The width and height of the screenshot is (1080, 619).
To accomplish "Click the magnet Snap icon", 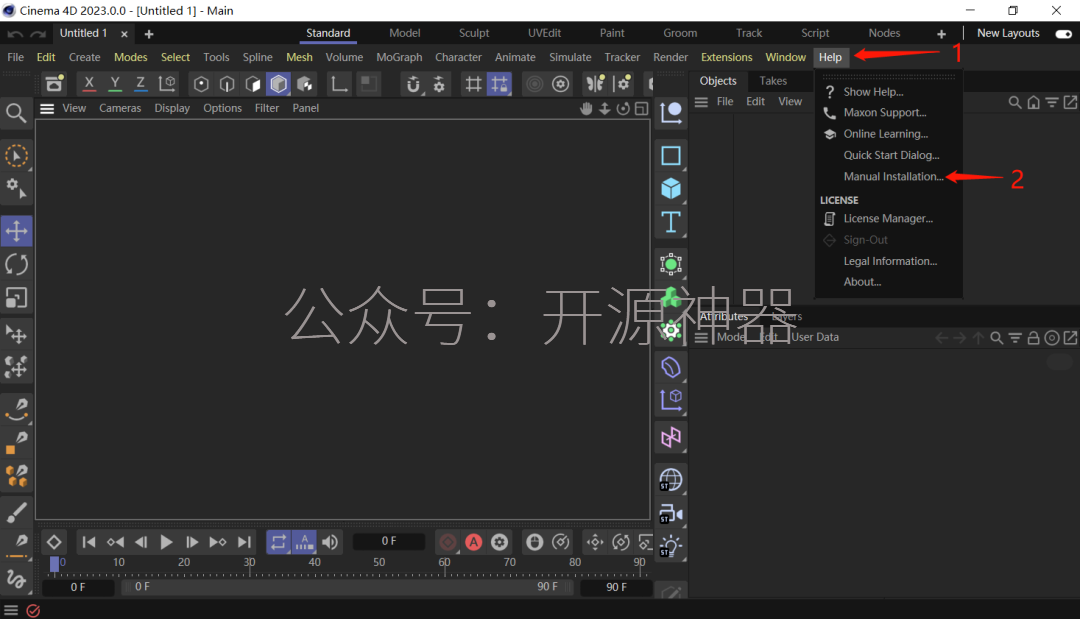I will coord(413,84).
